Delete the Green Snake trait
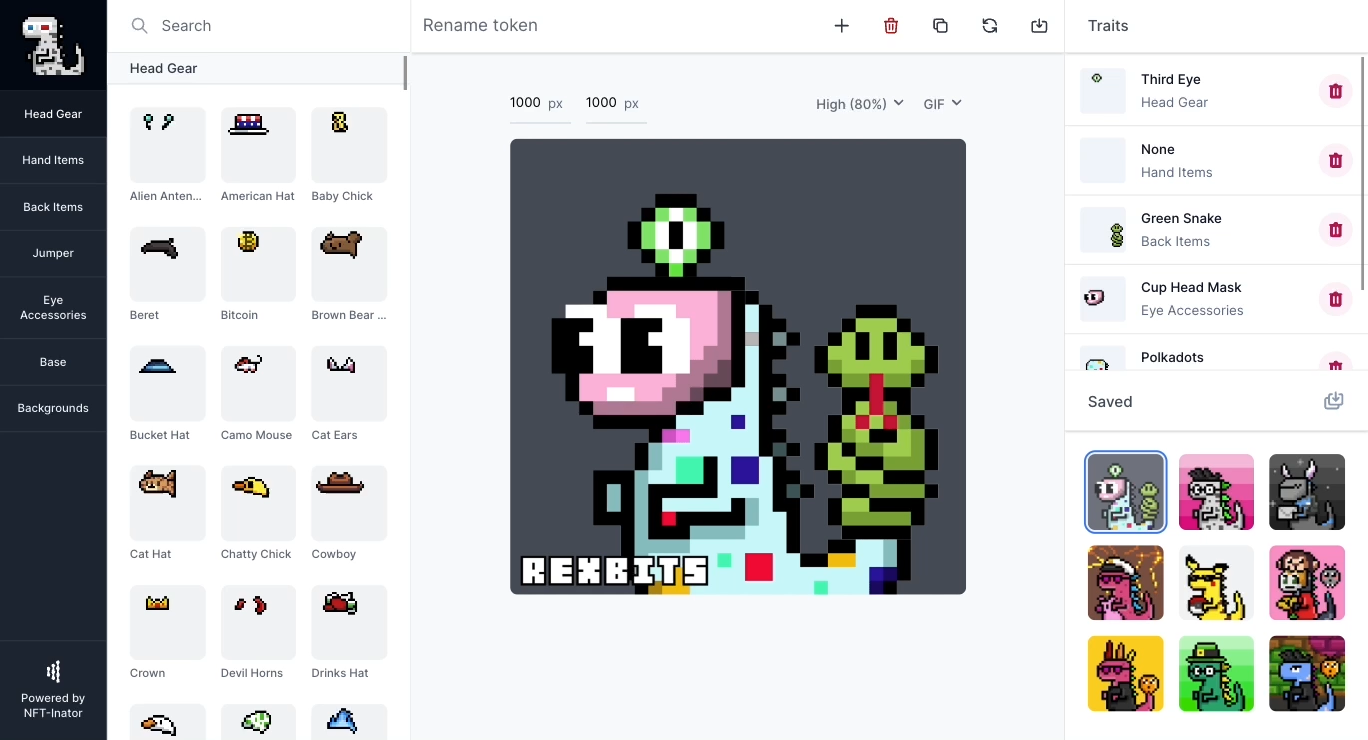Viewport: 1368px width, 740px height. click(1335, 230)
